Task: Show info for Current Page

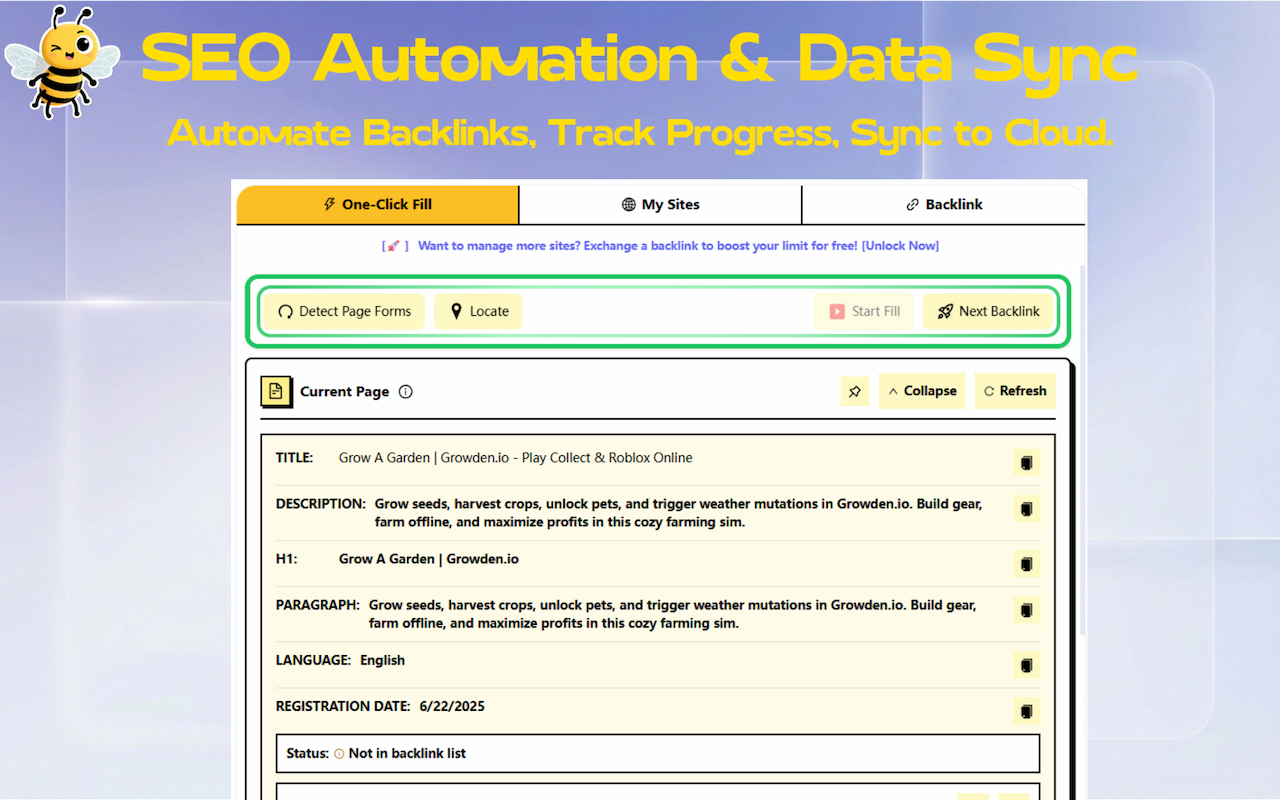Action: (x=406, y=392)
